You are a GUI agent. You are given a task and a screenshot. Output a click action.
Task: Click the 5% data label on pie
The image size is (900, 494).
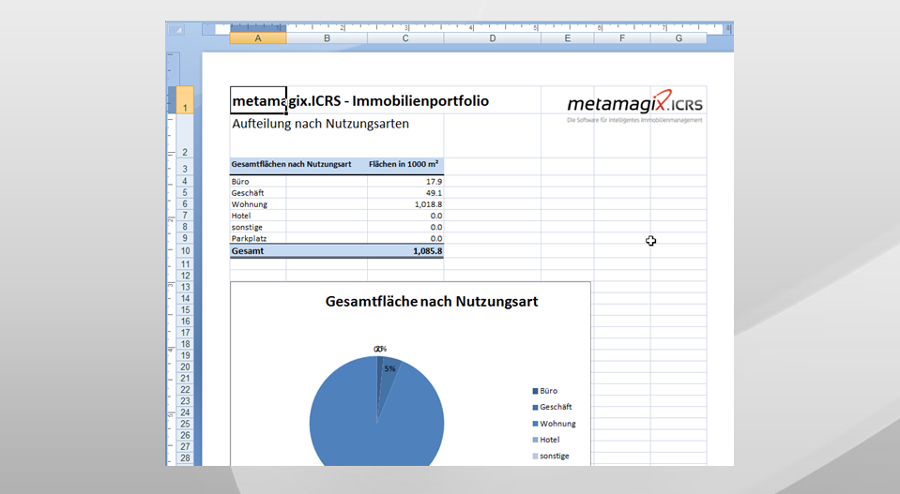[x=390, y=369]
